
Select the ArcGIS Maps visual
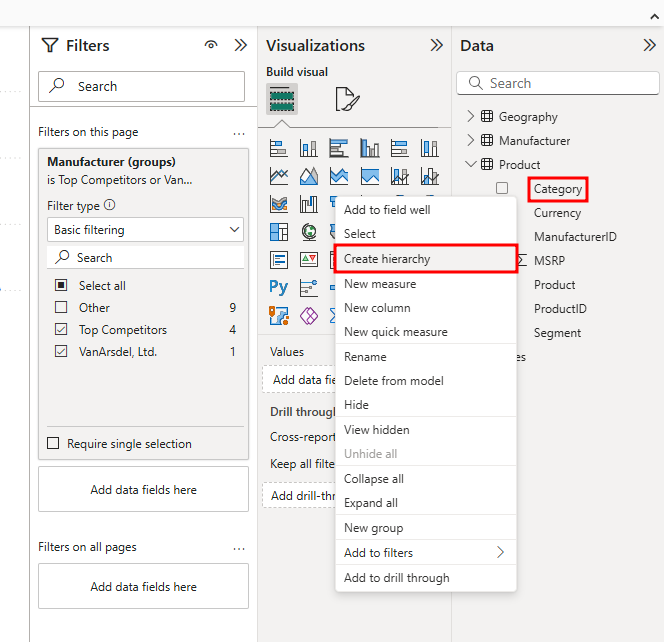coord(279,315)
